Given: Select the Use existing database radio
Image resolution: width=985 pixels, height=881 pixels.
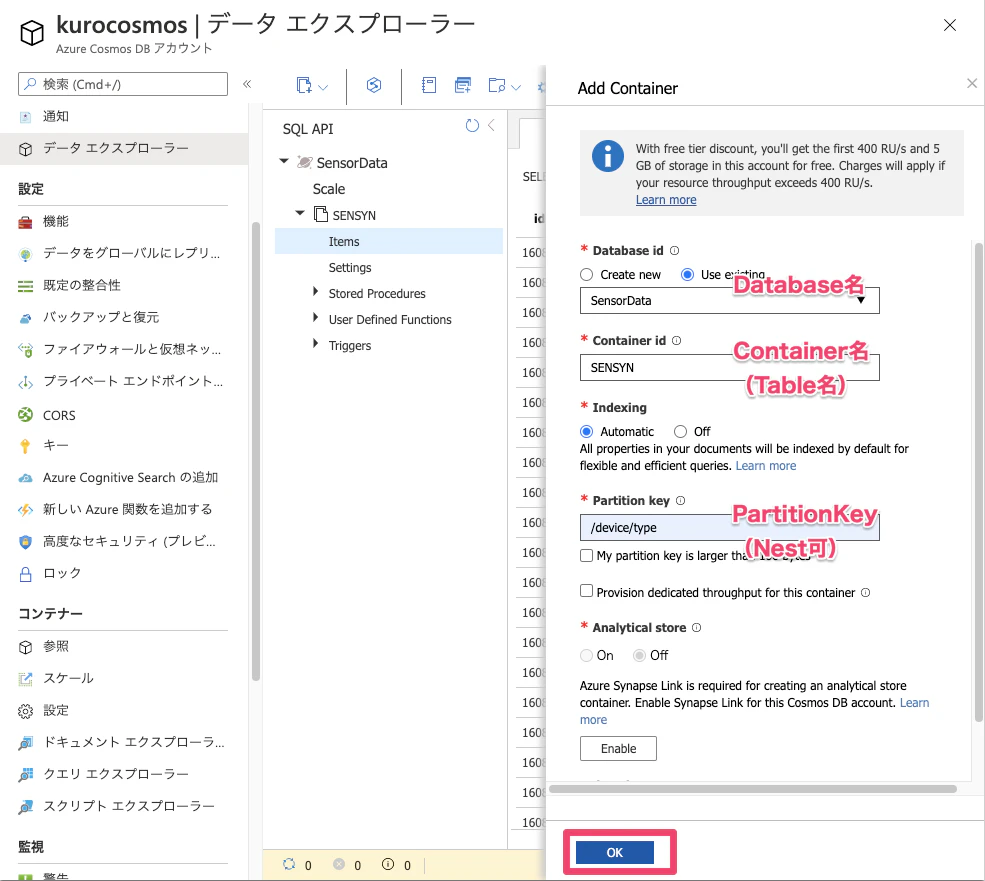Looking at the screenshot, I should point(687,275).
